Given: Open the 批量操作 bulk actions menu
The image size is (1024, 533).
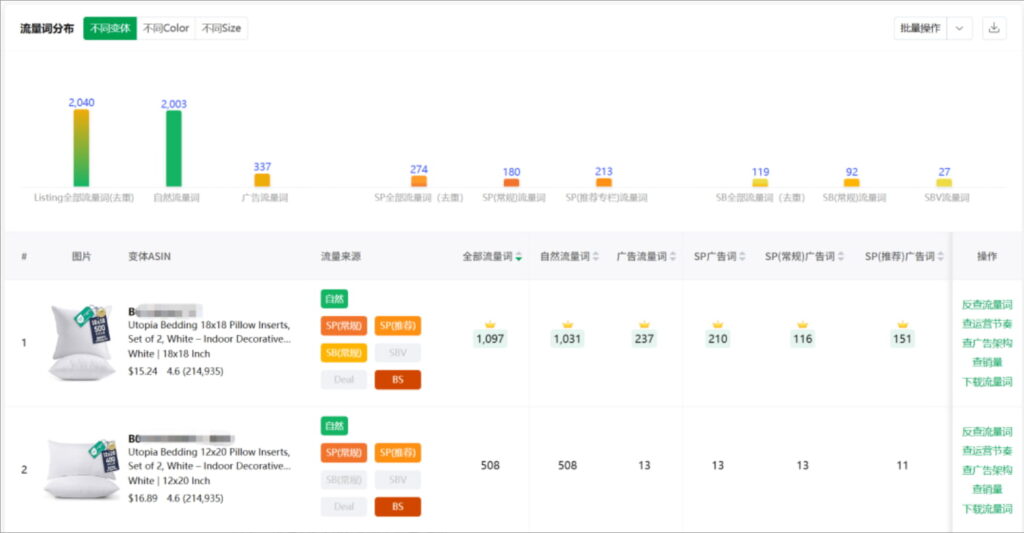Looking at the screenshot, I should coord(919,28).
